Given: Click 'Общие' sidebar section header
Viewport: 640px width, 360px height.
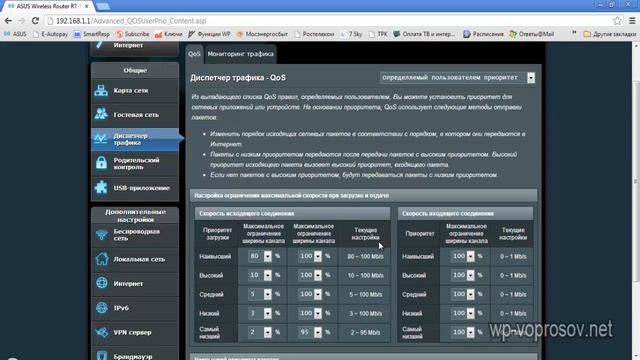Looking at the screenshot, I should click(135, 70).
